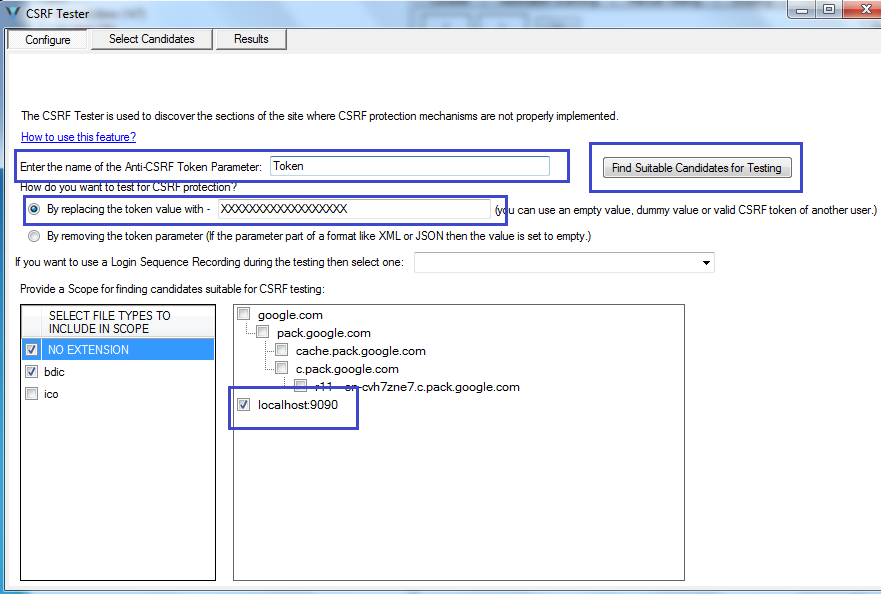Uncheck the bdic file type

click(31, 371)
